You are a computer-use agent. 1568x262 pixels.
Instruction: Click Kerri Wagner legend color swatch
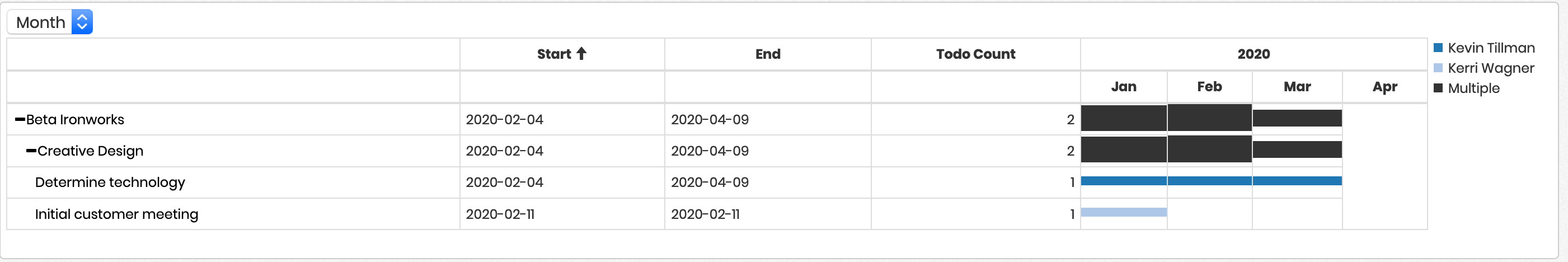[x=1438, y=68]
